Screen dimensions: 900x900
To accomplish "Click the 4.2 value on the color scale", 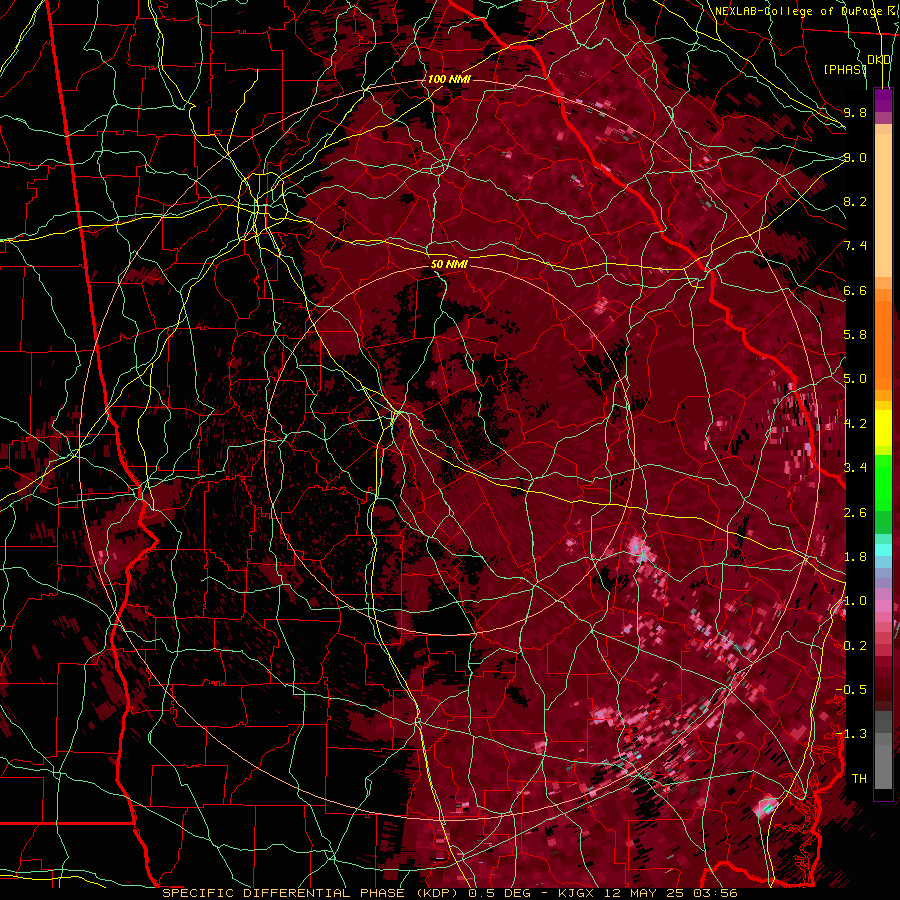I will coord(855,424).
